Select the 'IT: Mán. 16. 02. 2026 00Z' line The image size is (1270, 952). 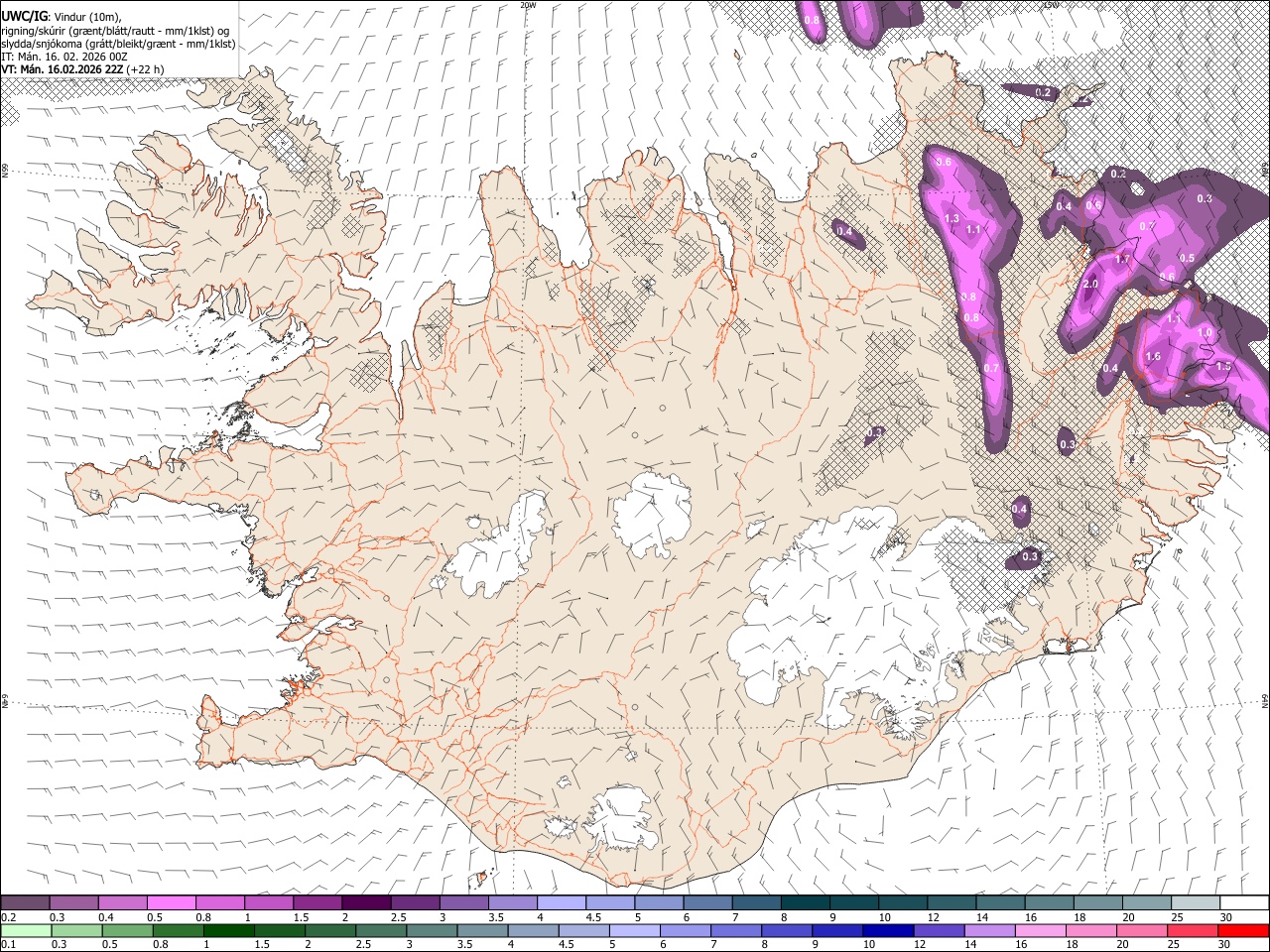tap(64, 57)
